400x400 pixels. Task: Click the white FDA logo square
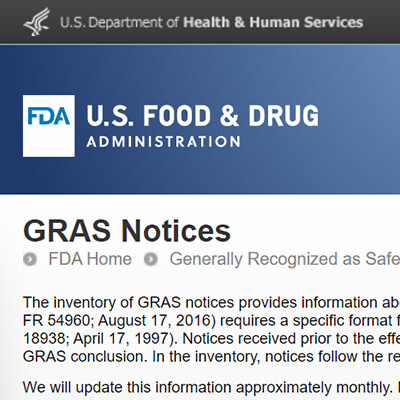click(49, 126)
